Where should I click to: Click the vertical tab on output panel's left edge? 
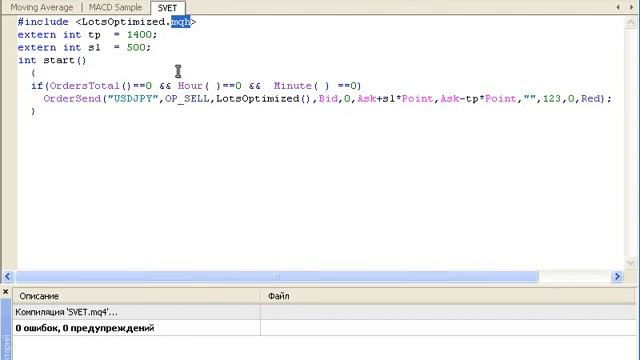click(6, 330)
